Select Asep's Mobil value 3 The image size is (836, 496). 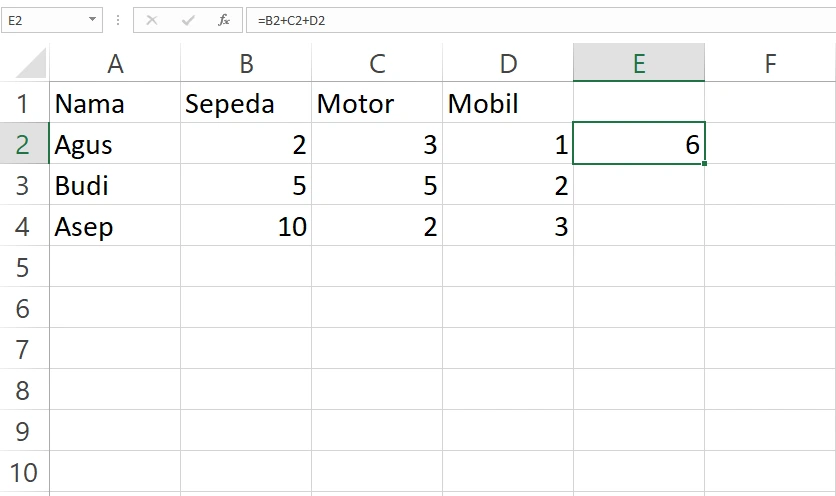pyautogui.click(x=508, y=226)
